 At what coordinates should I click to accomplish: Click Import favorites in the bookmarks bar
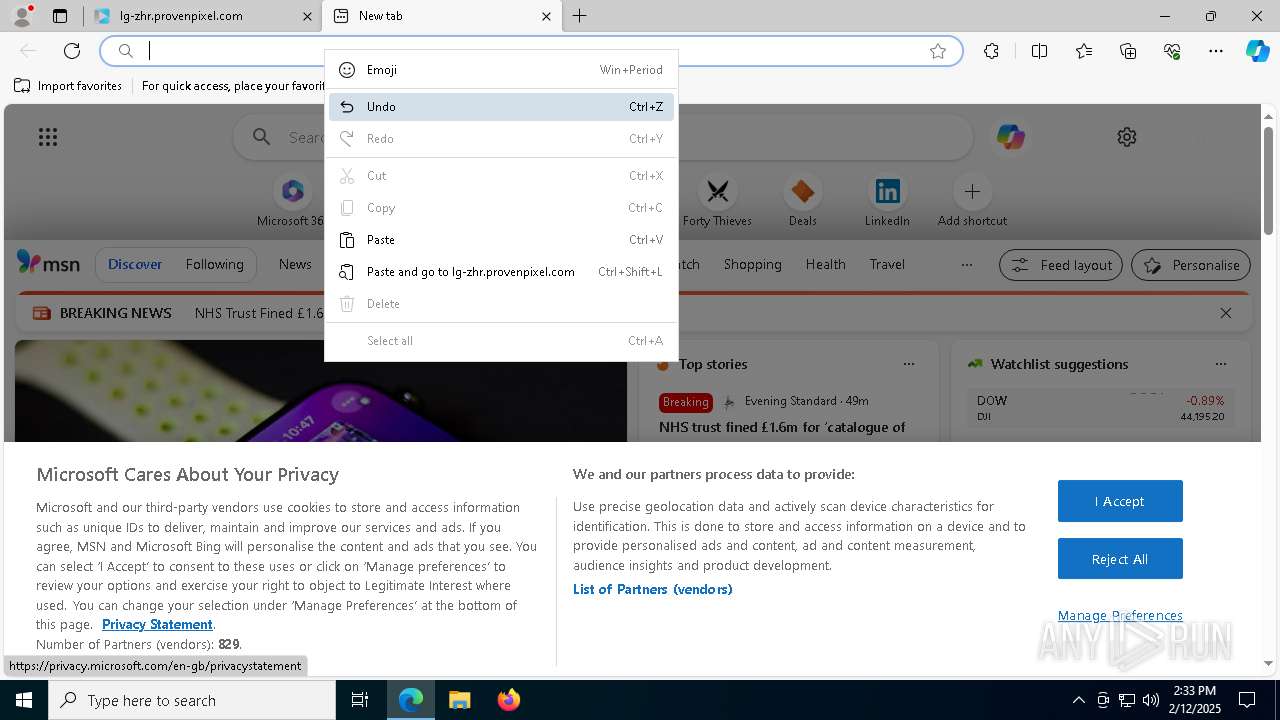[68, 86]
